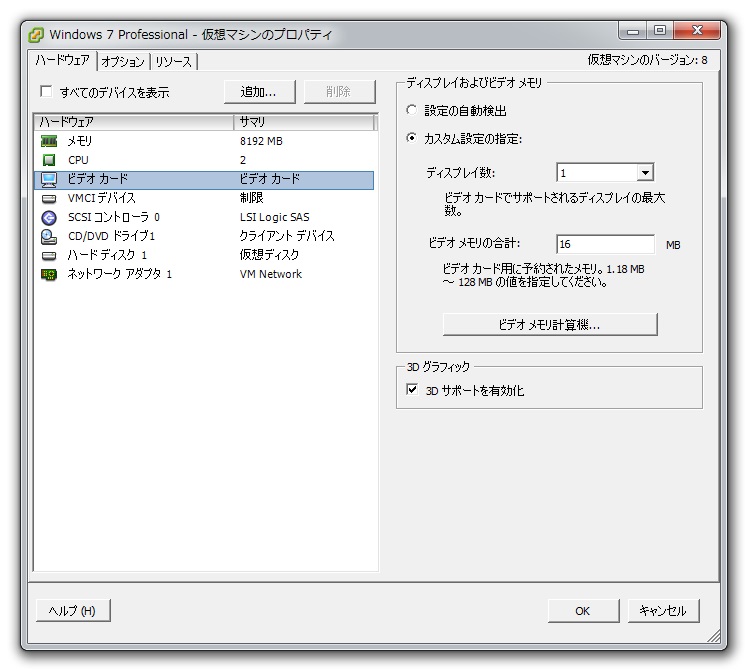Click the hard disk 1 icon
This screenshot has height=671, width=748.
[49, 256]
